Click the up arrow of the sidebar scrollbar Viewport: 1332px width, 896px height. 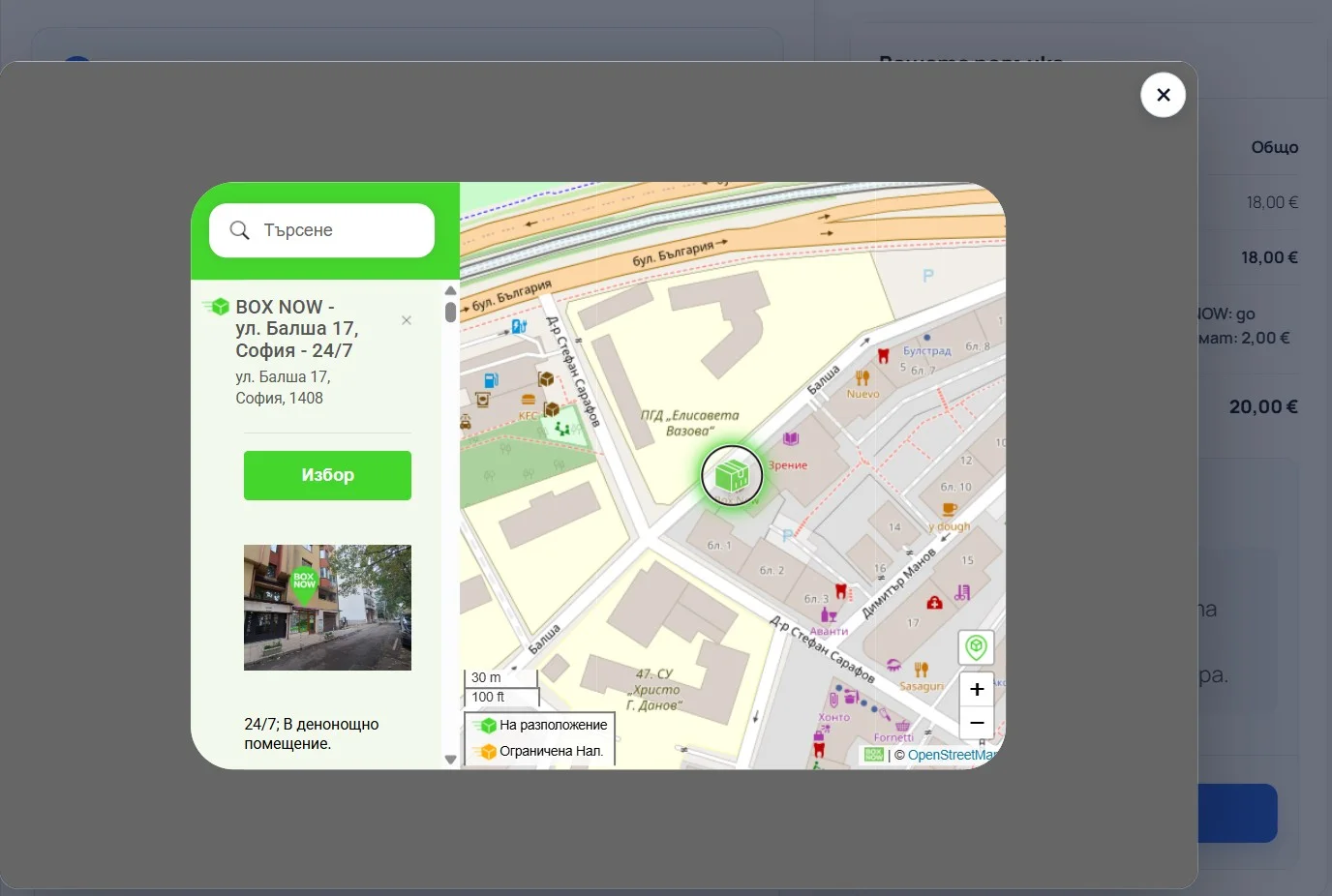450,290
